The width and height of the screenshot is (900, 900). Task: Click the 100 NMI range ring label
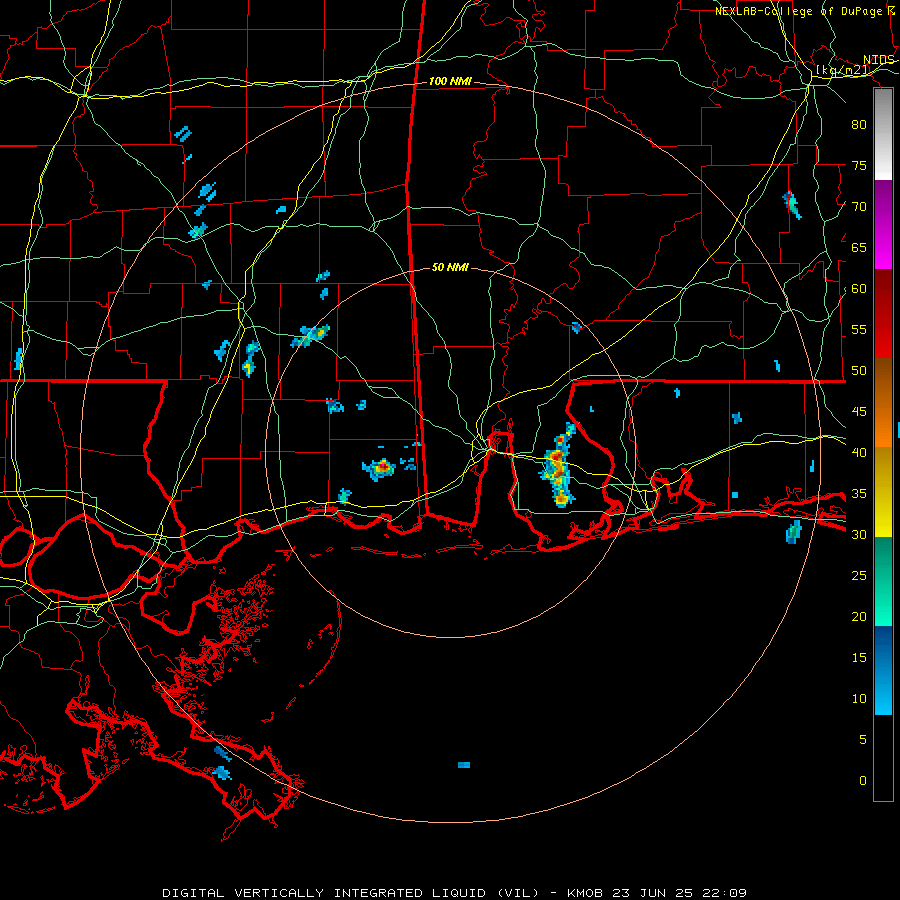click(450, 82)
